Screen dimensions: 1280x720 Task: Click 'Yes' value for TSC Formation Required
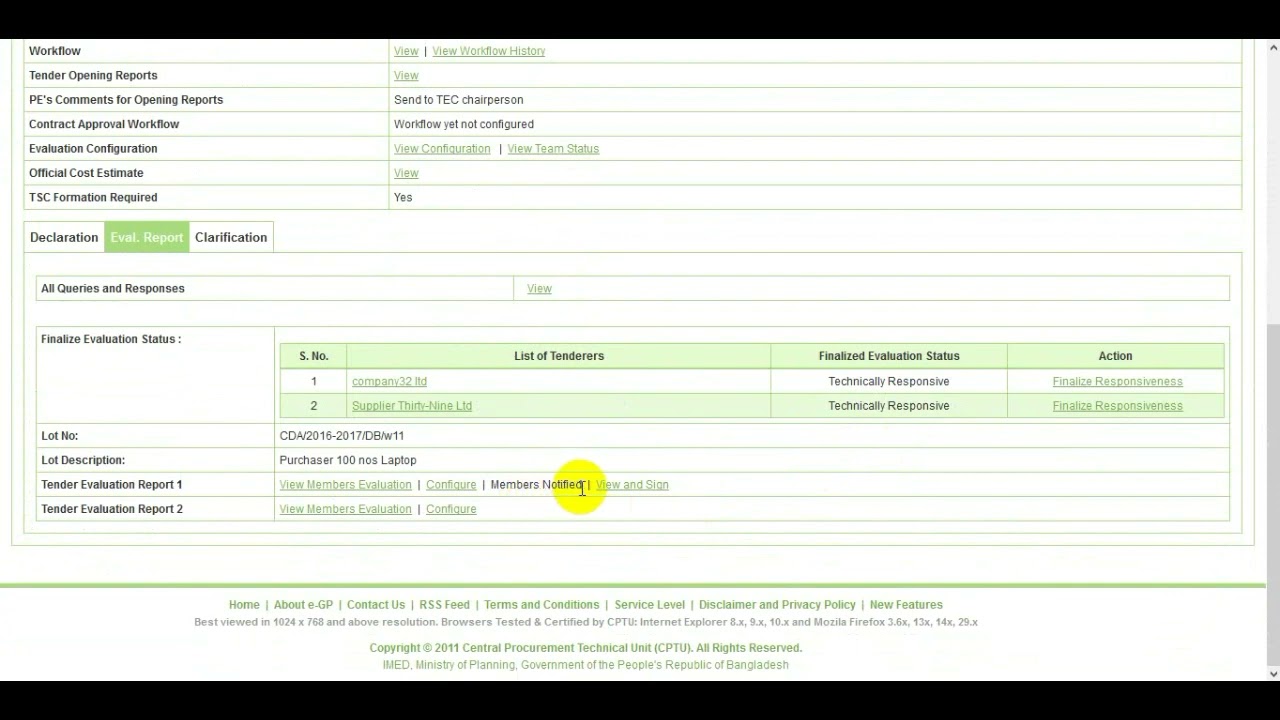coord(403,198)
